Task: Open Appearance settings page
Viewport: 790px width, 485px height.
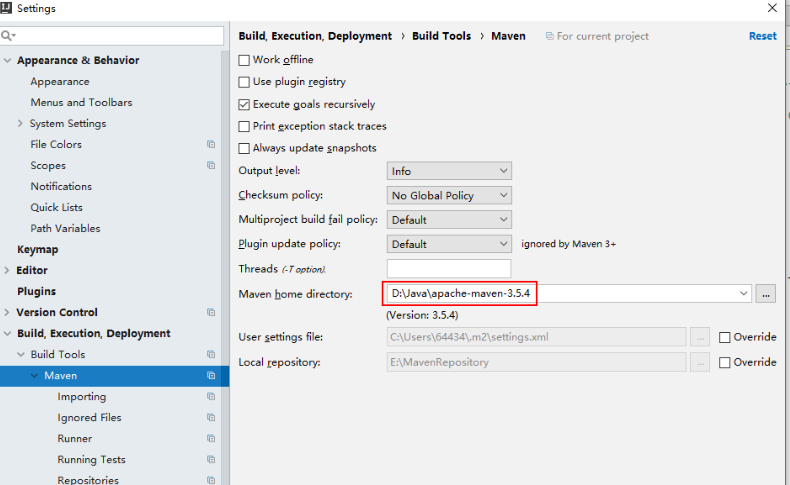Action: click(60, 82)
